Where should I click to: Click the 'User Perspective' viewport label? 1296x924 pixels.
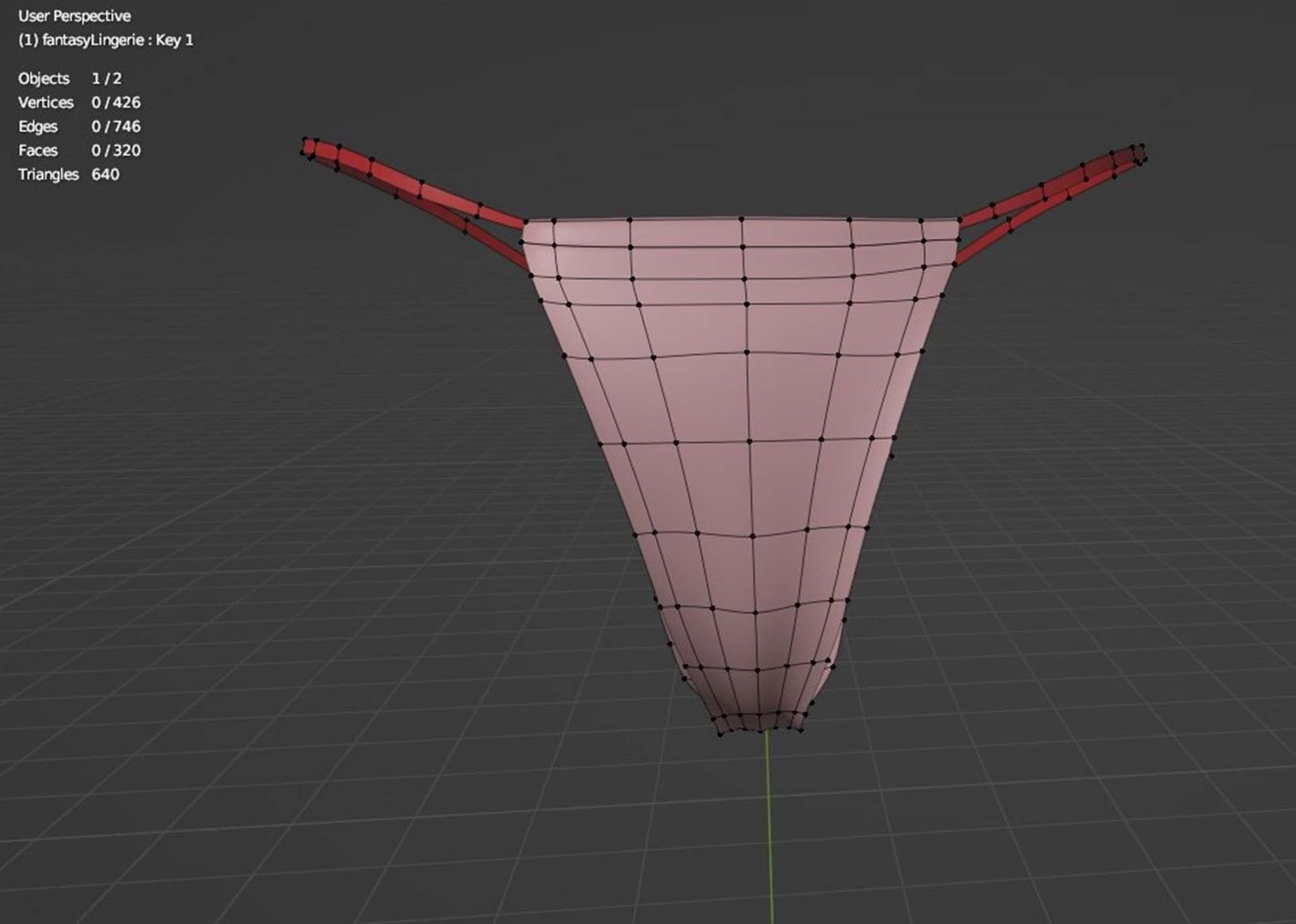(x=74, y=16)
